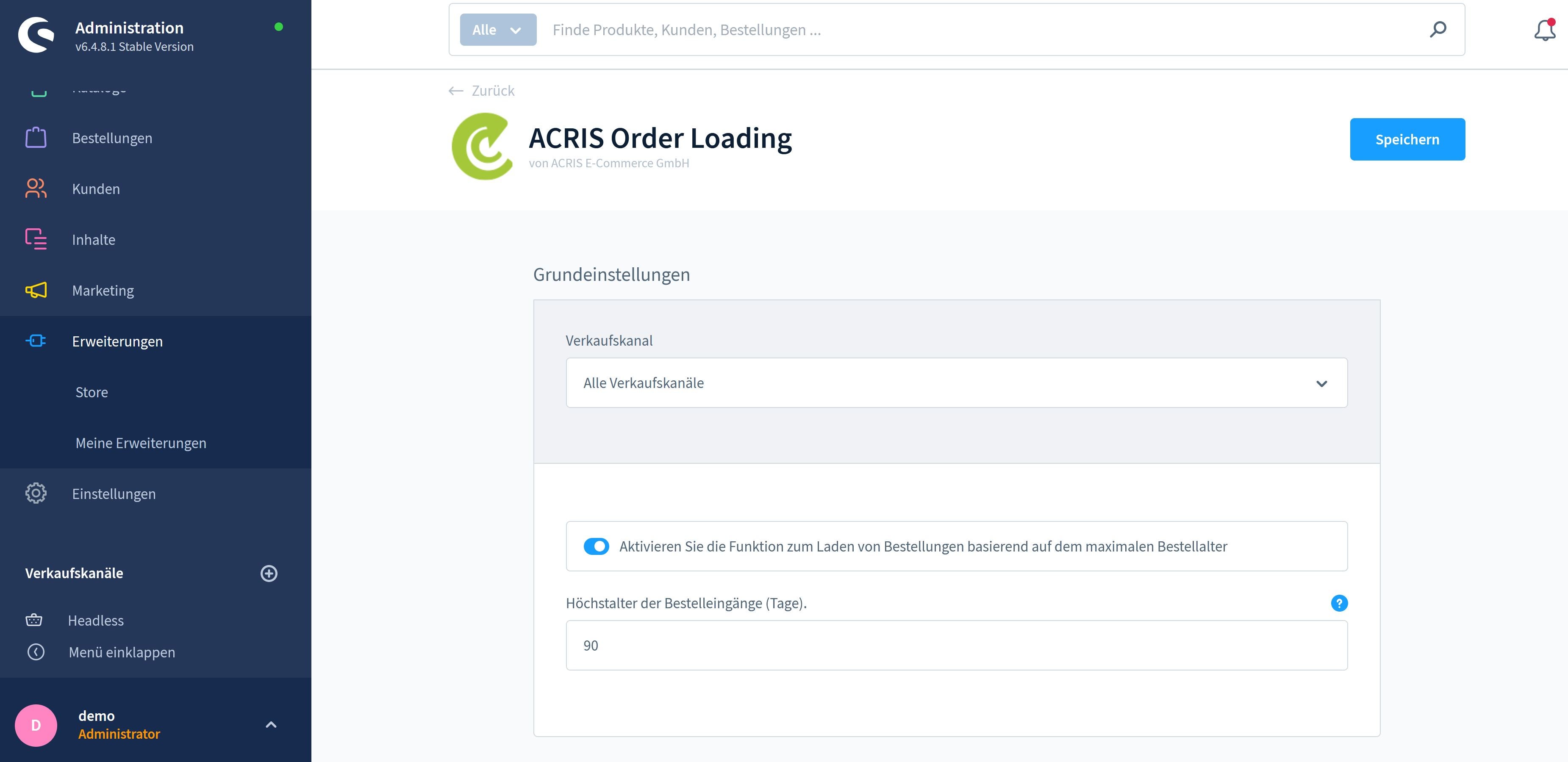Click the search magnifier icon

[1438, 29]
